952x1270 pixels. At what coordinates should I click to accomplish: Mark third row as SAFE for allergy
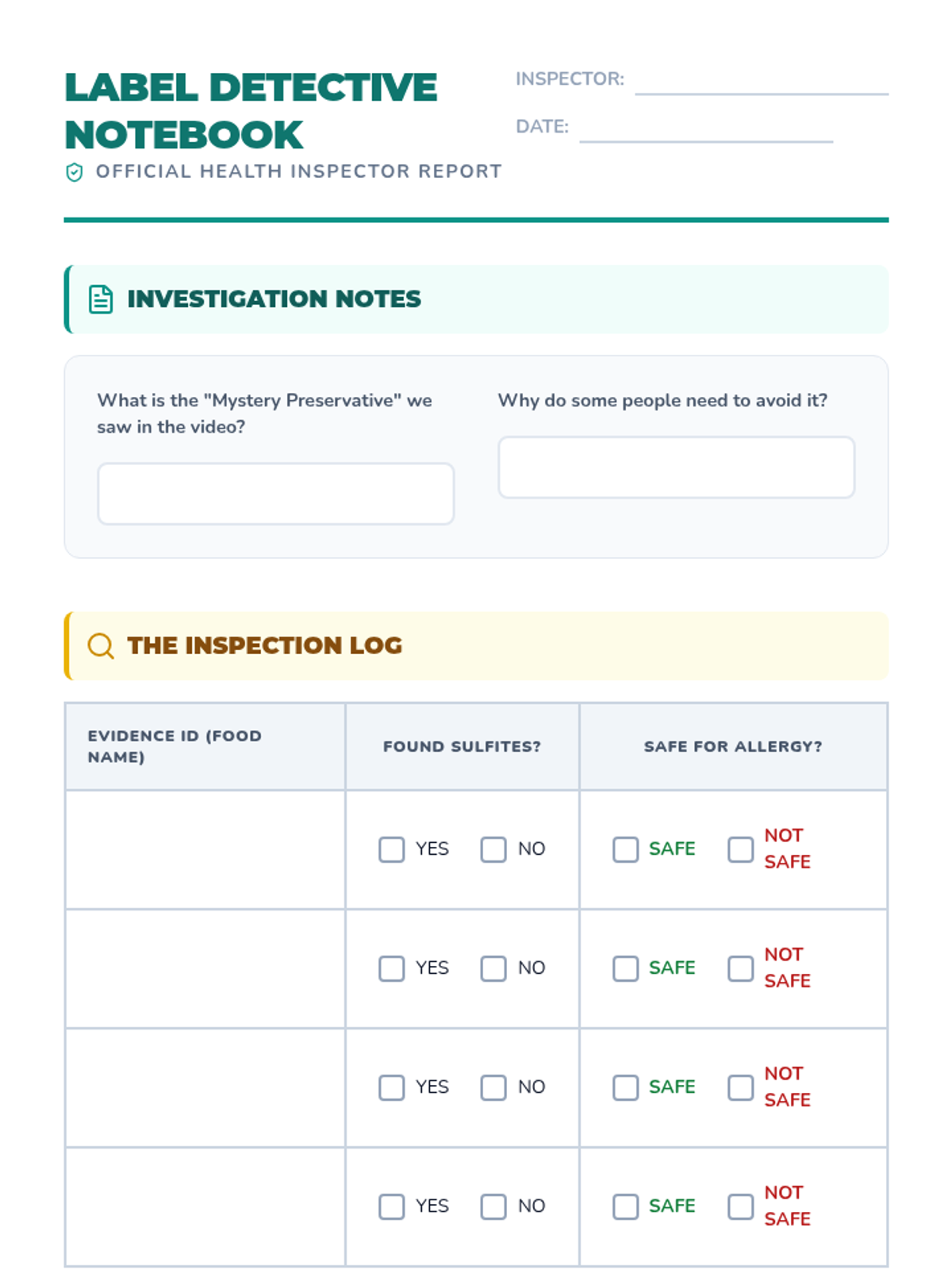626,1087
